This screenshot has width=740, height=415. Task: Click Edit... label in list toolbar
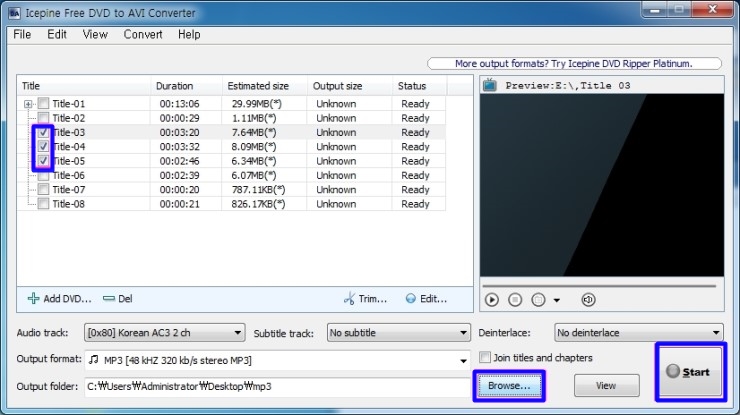coord(433,298)
